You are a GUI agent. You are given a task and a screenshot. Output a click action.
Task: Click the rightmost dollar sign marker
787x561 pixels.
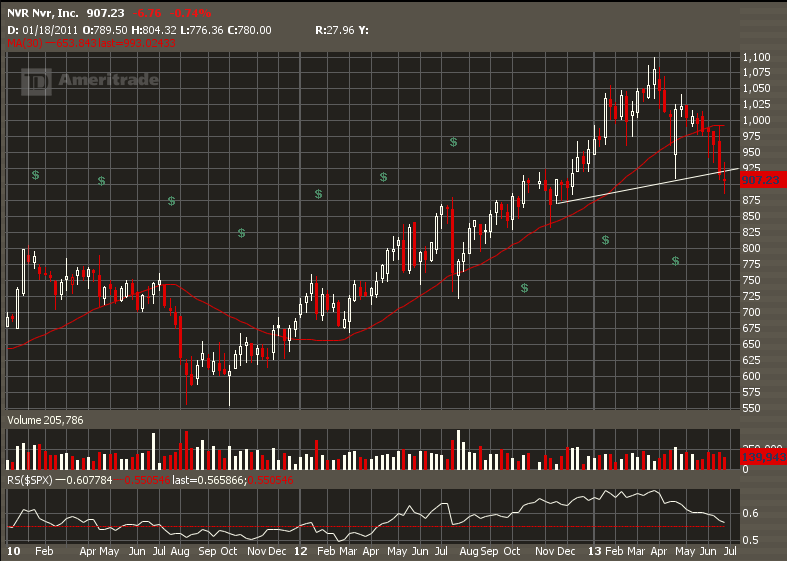click(x=676, y=261)
